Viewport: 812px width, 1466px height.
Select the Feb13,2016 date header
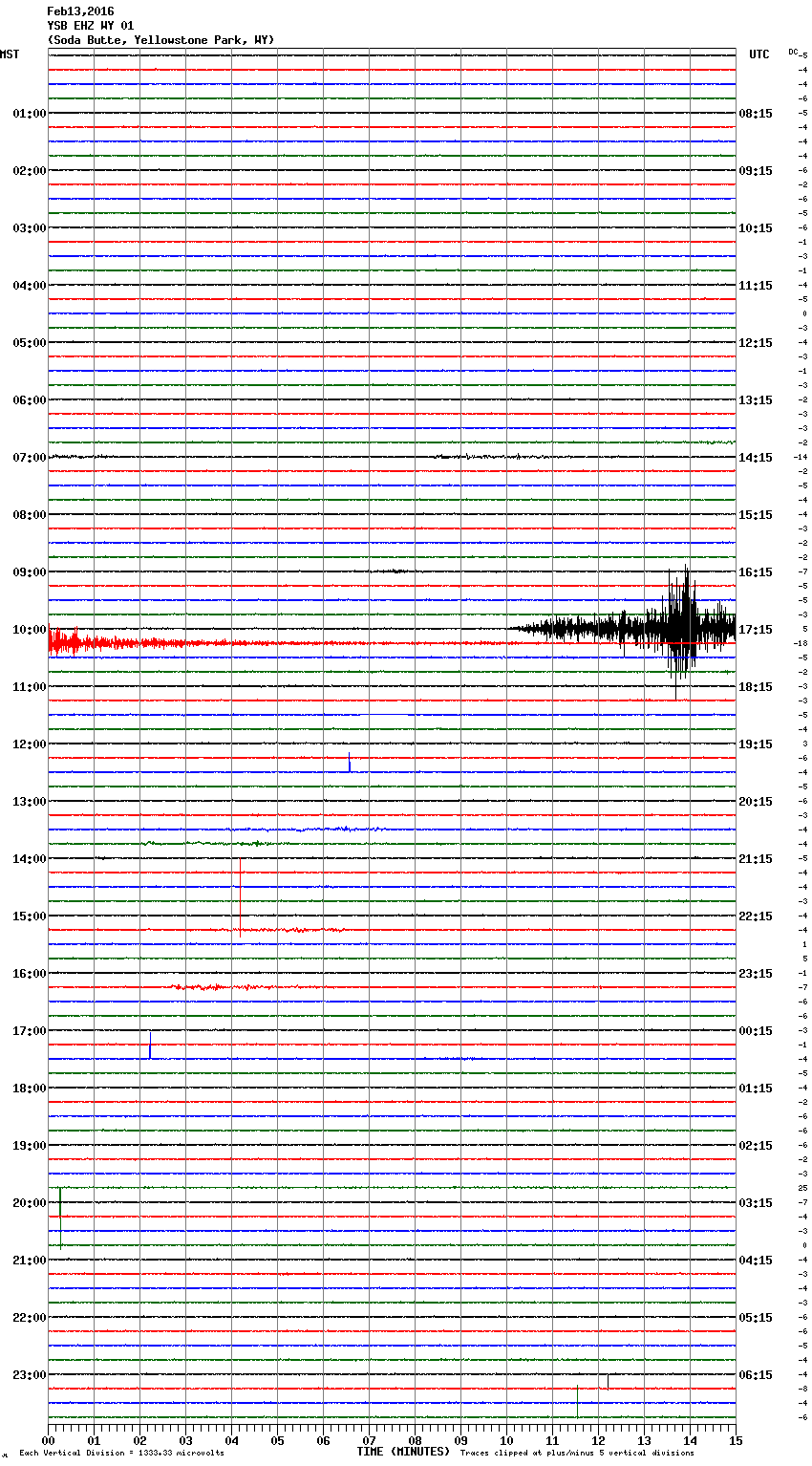[80, 11]
